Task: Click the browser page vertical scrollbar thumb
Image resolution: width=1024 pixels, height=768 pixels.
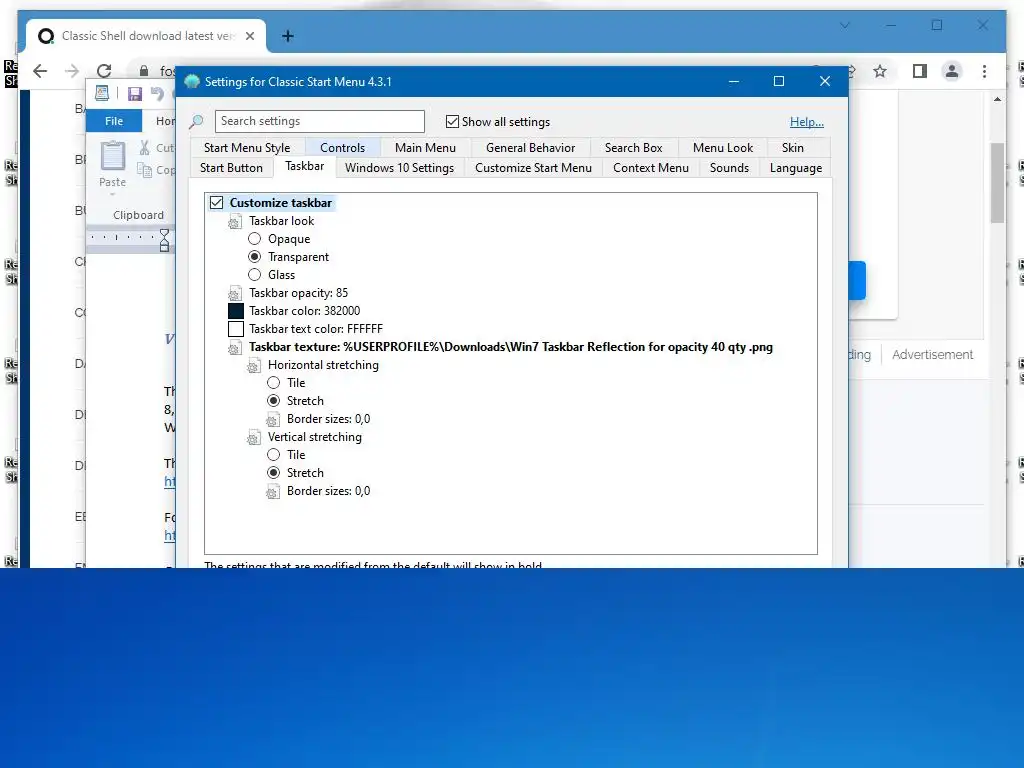Action: tap(997, 183)
